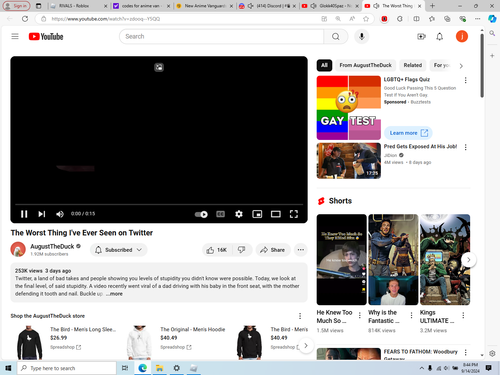Open more actions ellipsis under video

[x=301, y=250]
